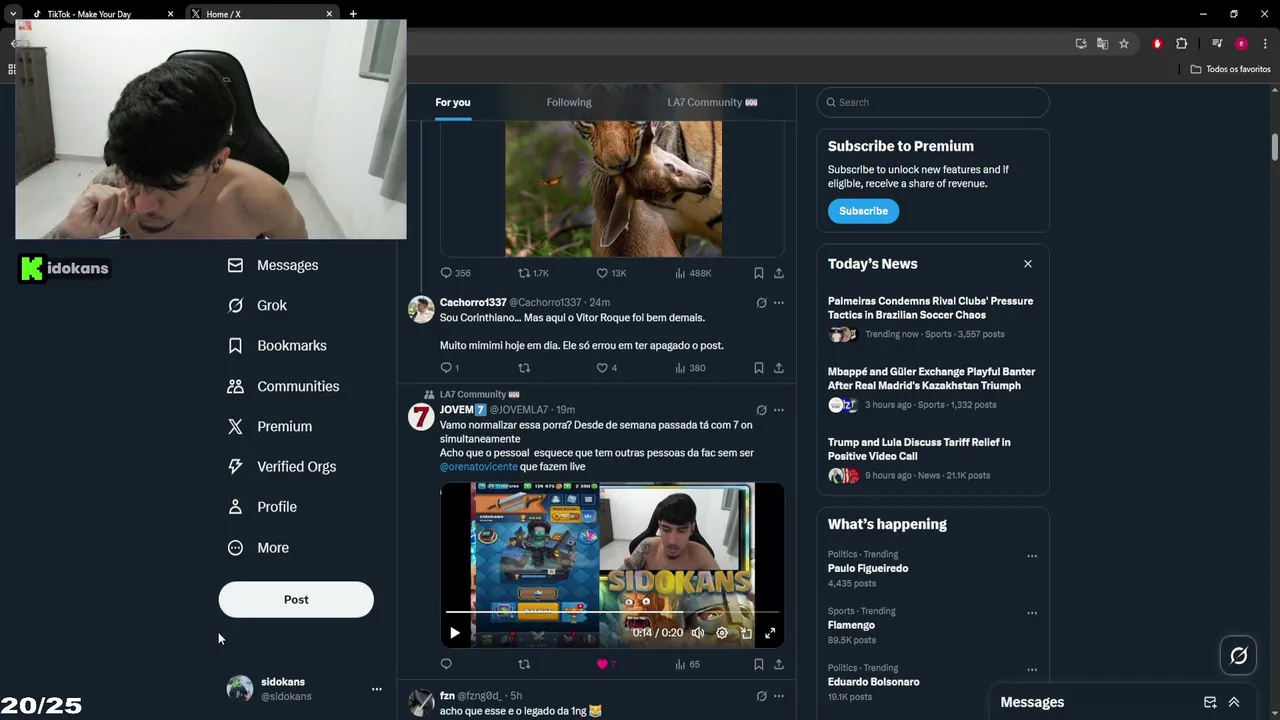Select the For you tab

click(453, 102)
